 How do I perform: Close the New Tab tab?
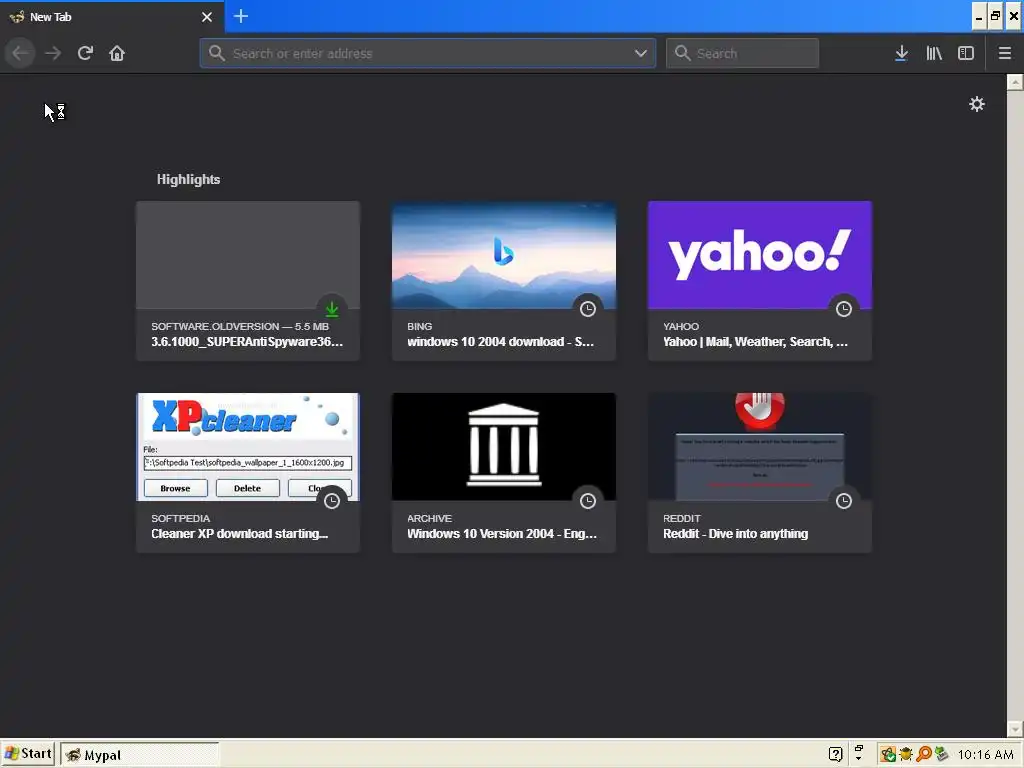click(207, 17)
